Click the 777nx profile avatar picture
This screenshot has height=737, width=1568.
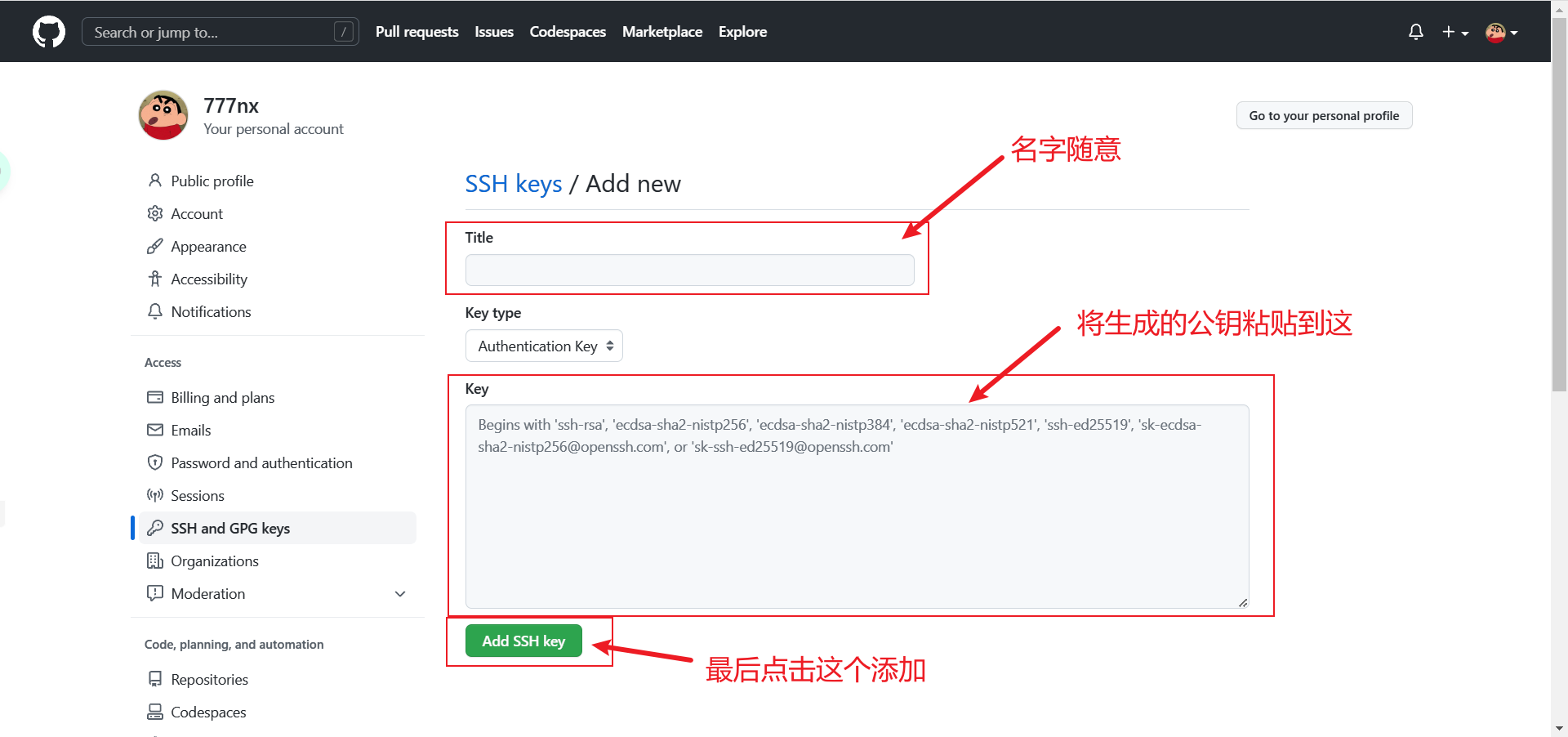click(x=163, y=115)
